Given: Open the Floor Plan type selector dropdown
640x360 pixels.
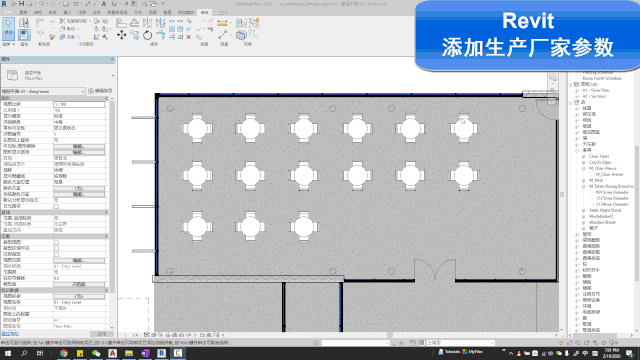Looking at the screenshot, I should [x=113, y=76].
